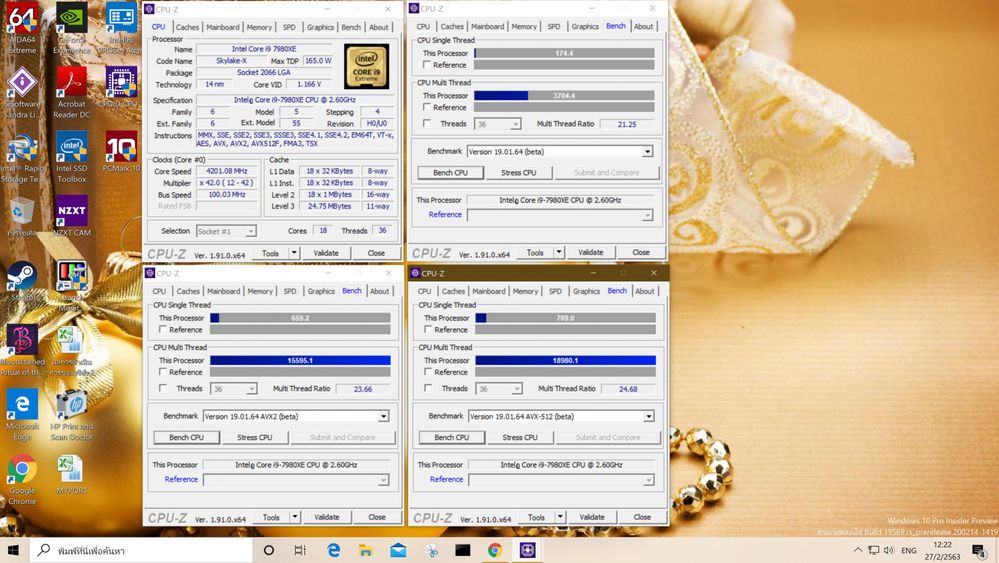Open About tab in AVX-512 window
The image size is (999, 563).
[x=645, y=291]
